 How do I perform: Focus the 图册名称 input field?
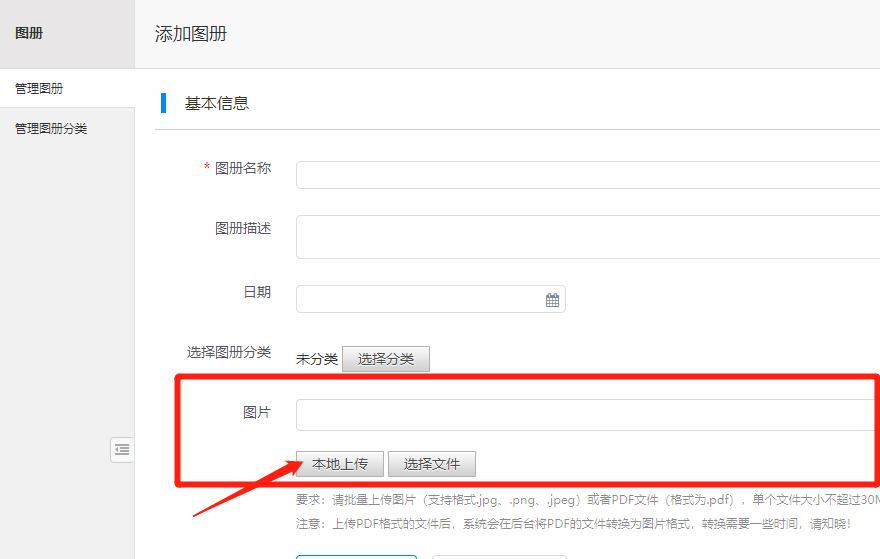587,175
